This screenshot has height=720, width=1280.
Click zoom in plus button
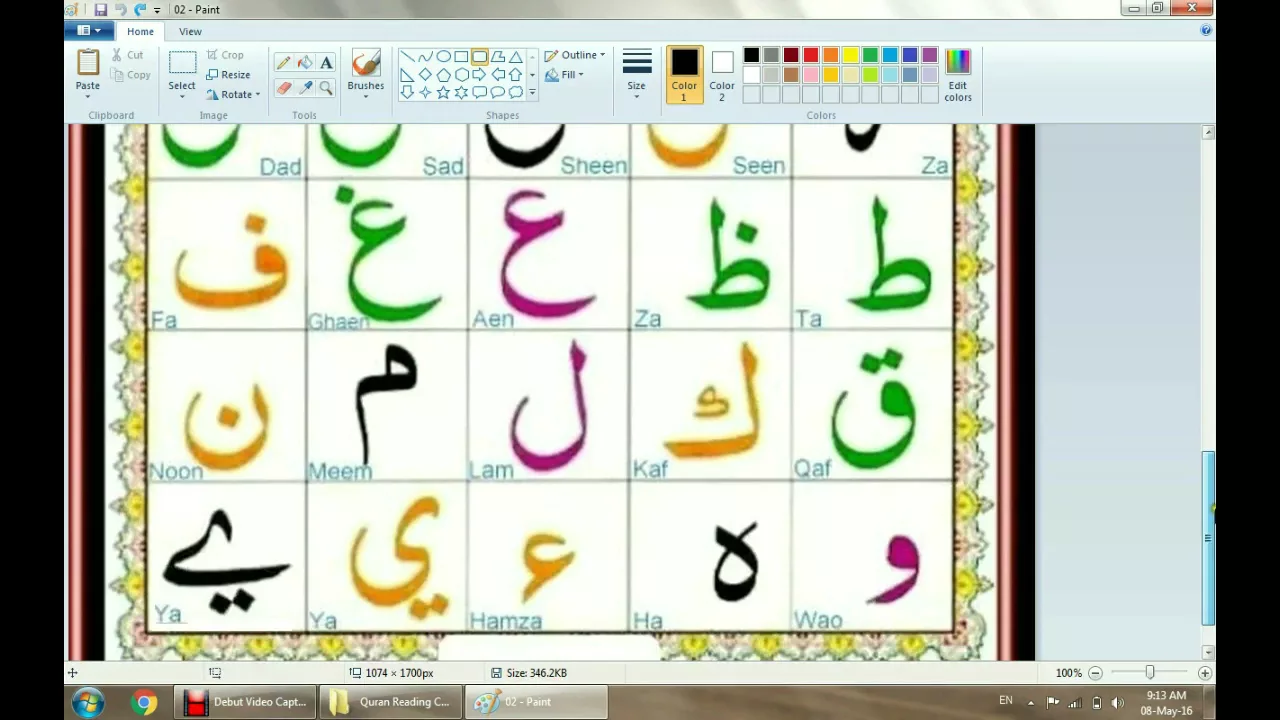click(1204, 673)
